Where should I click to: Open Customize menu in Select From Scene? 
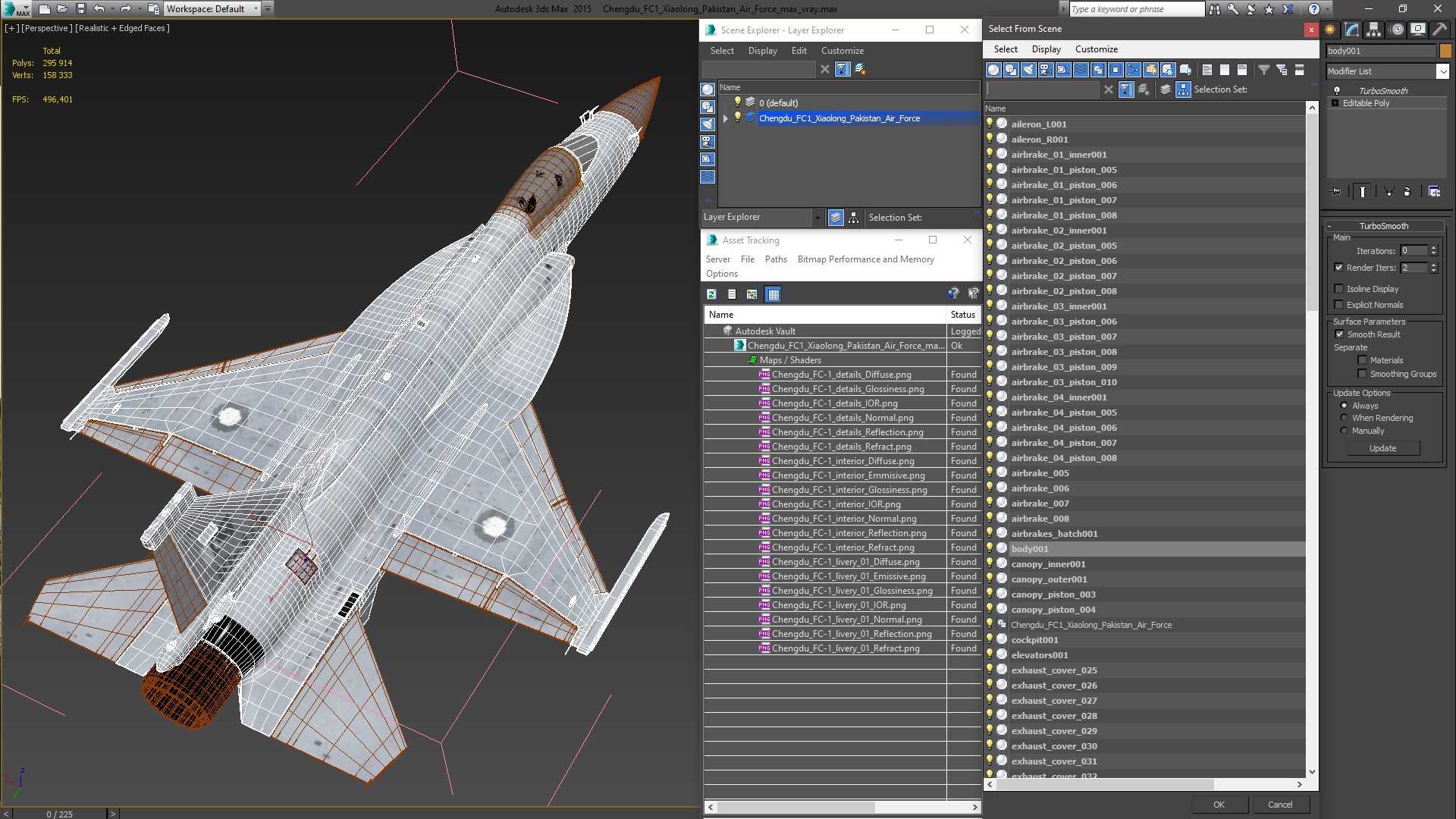[x=1096, y=49]
